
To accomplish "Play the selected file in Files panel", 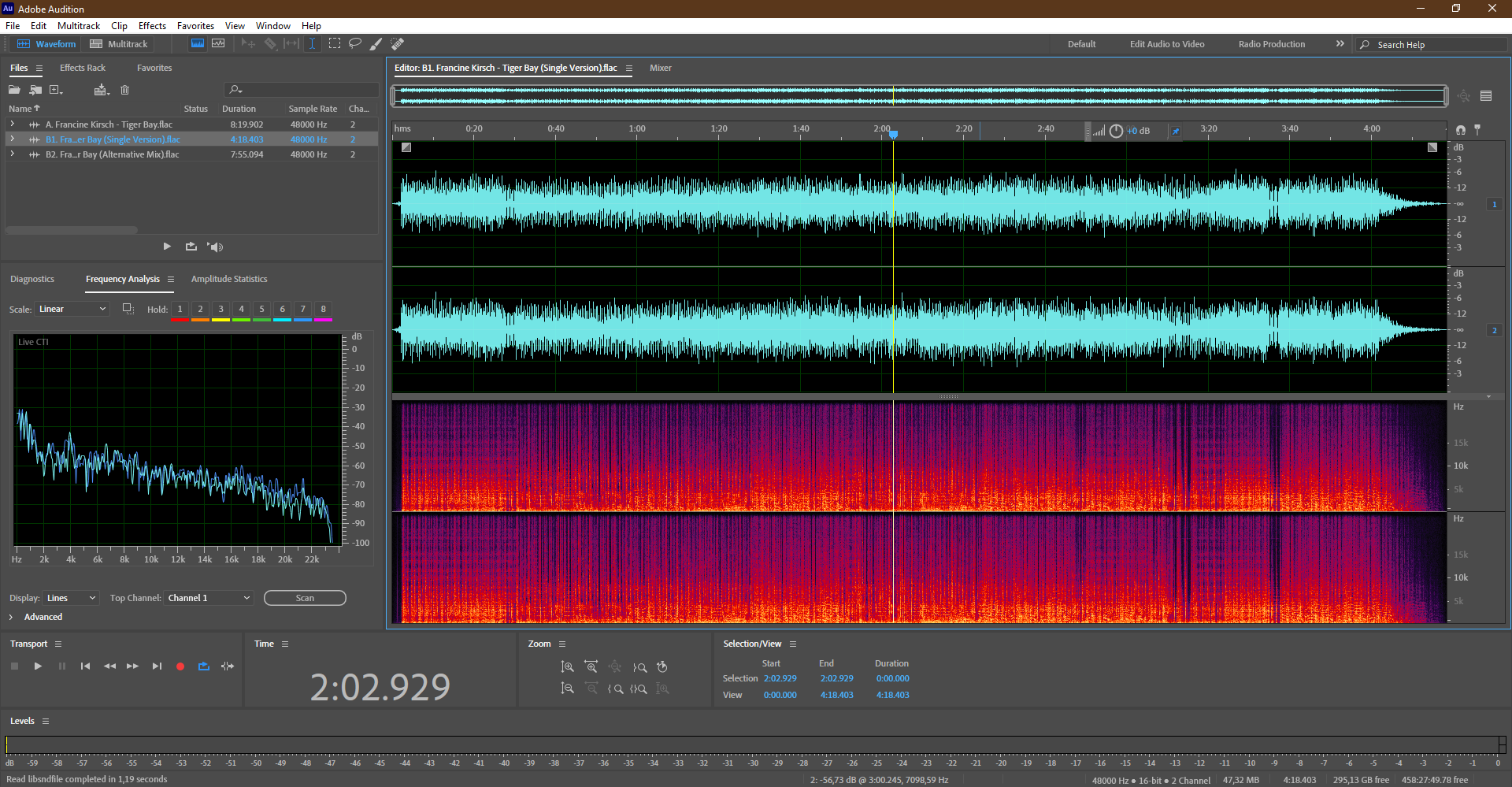I will (167, 247).
